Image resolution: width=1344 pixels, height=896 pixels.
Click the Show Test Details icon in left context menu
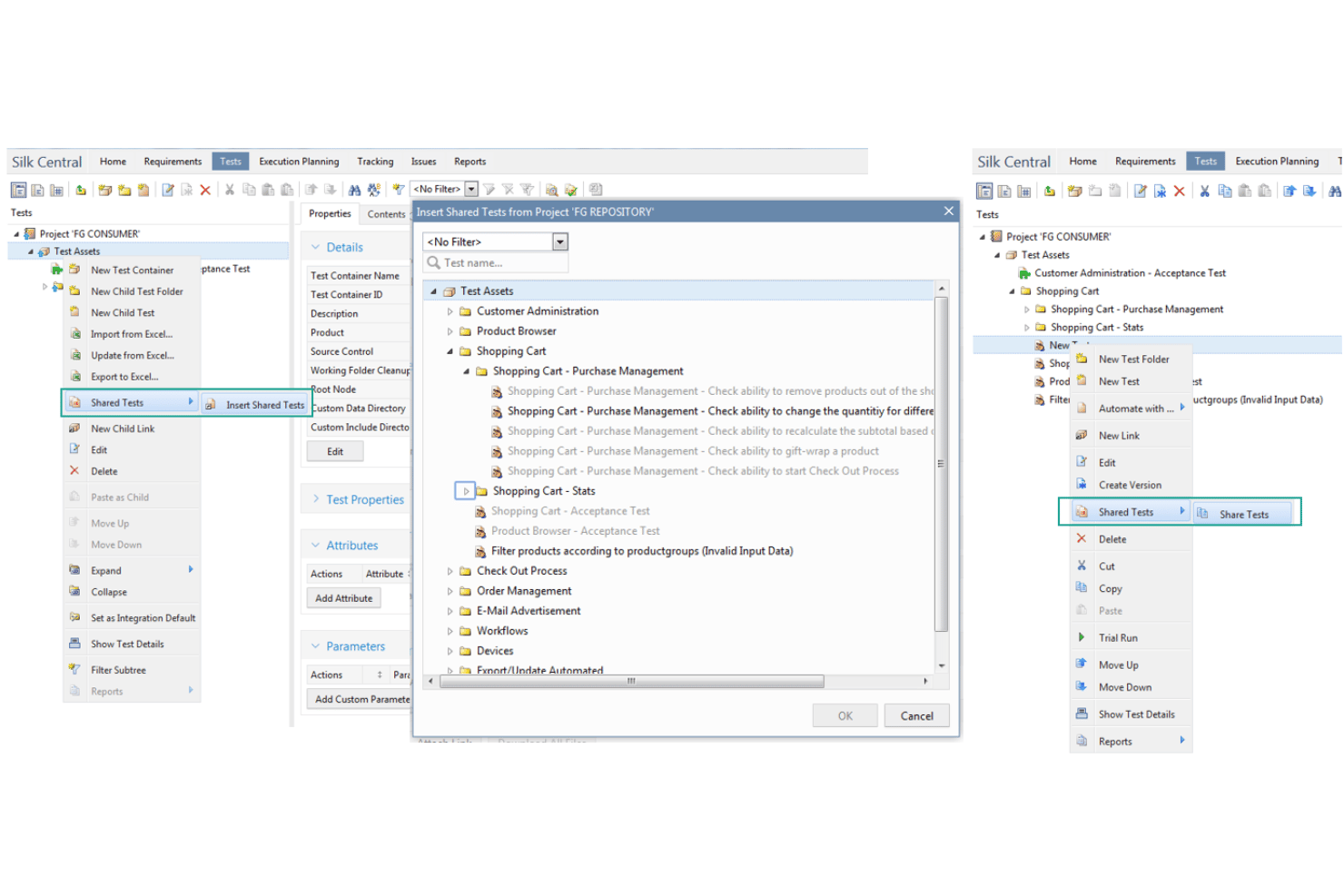pos(74,644)
